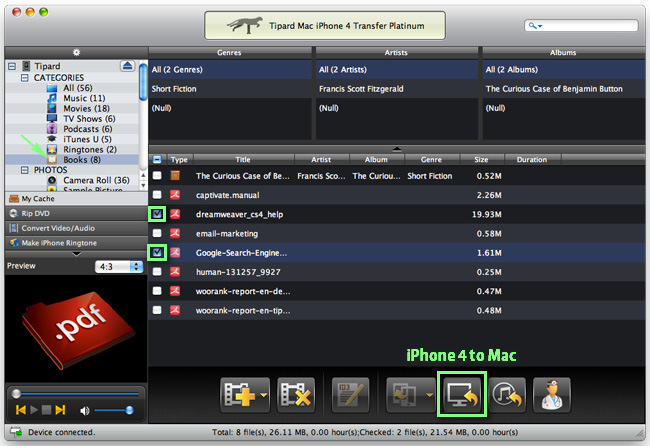Uncheck dreamweaver_cs4_help checkbox
Image resolution: width=650 pixels, height=446 pixels.
click(x=157, y=214)
